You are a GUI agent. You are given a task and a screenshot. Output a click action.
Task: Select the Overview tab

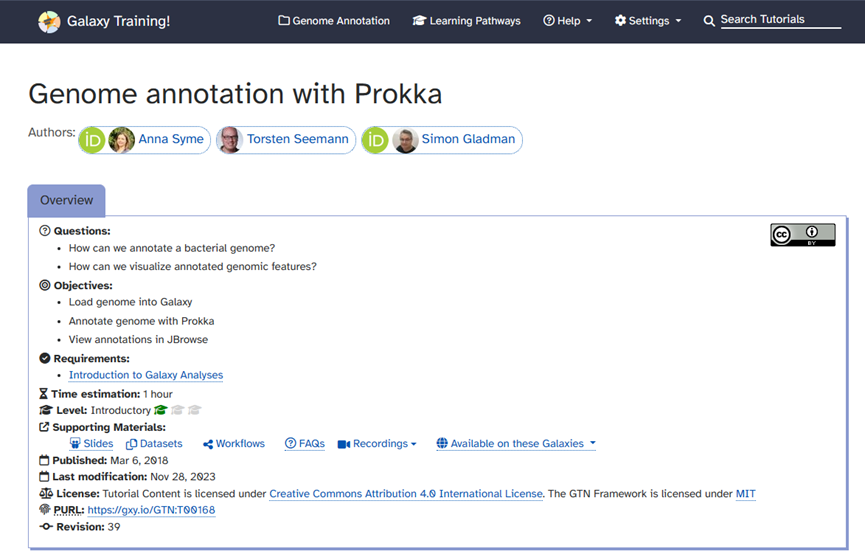[66, 200]
